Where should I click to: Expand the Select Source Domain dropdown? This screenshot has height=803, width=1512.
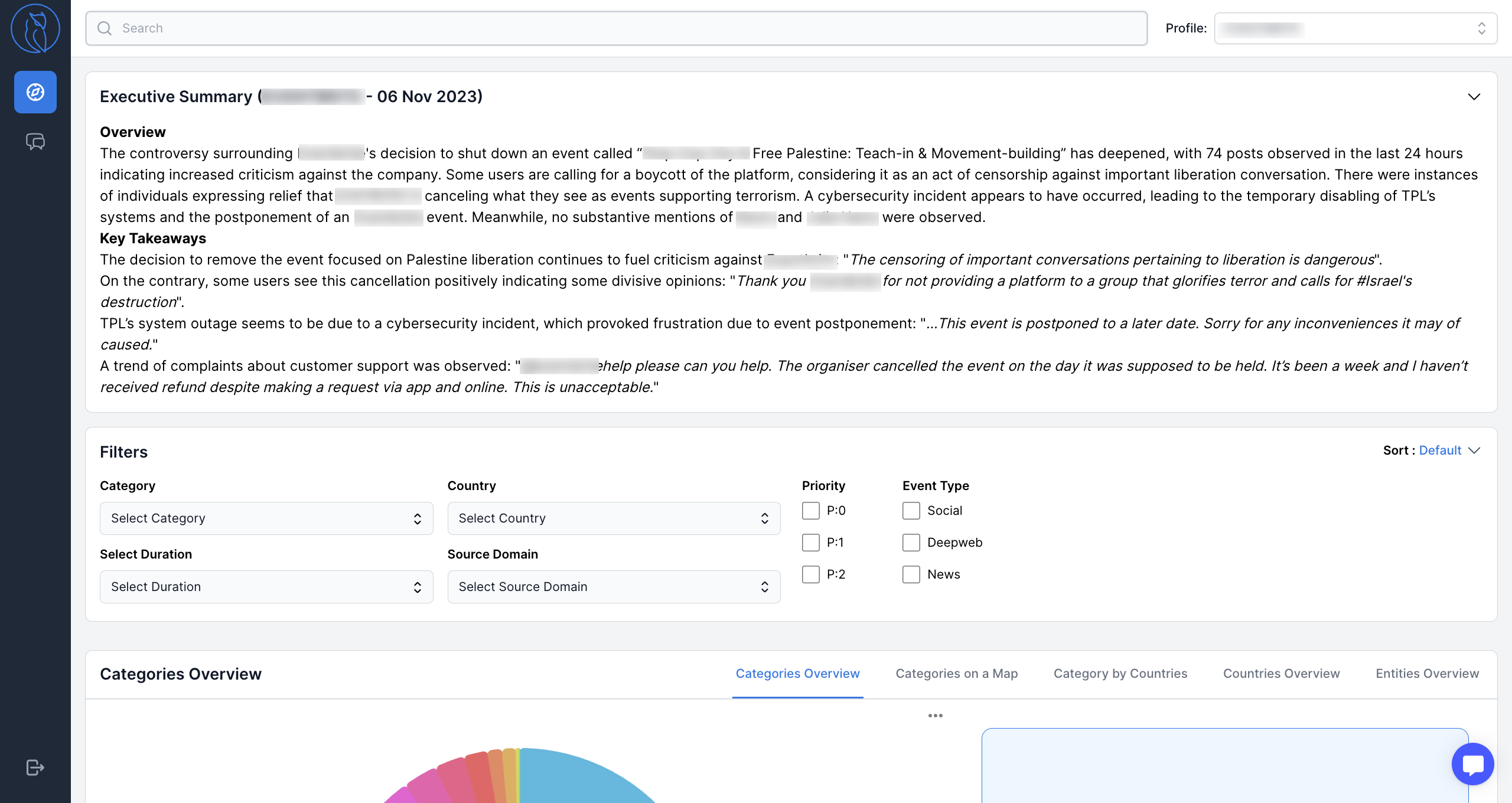(614, 587)
